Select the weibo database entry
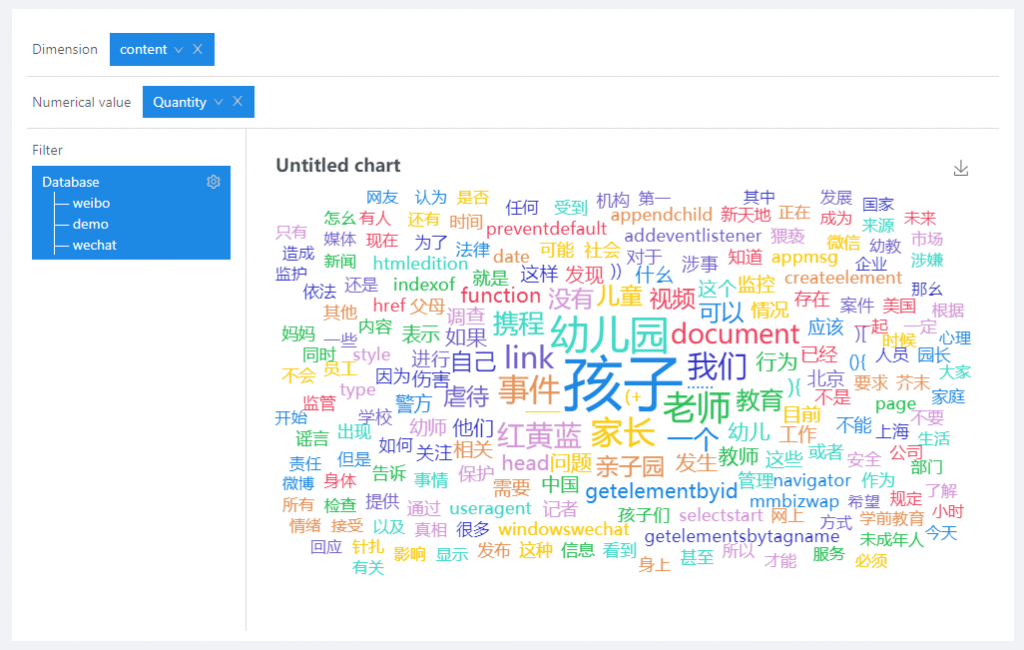The height and width of the screenshot is (650, 1024). 91,203
